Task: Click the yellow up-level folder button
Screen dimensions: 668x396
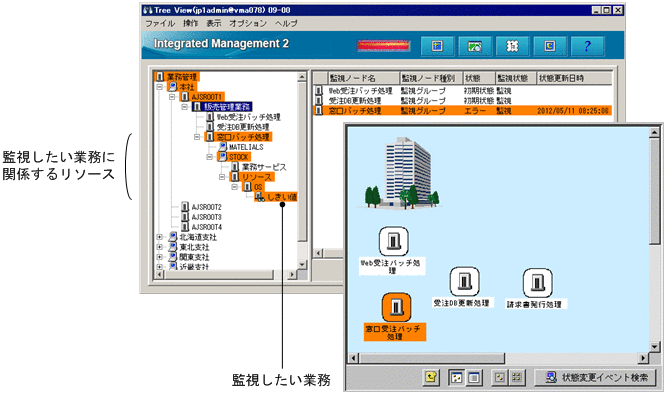Action: coord(432,377)
